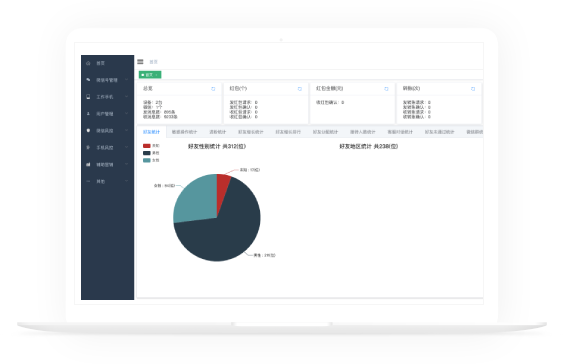The width and height of the screenshot is (563, 364).
Task: Click the red slice's callout label
Action: [x=250, y=170]
